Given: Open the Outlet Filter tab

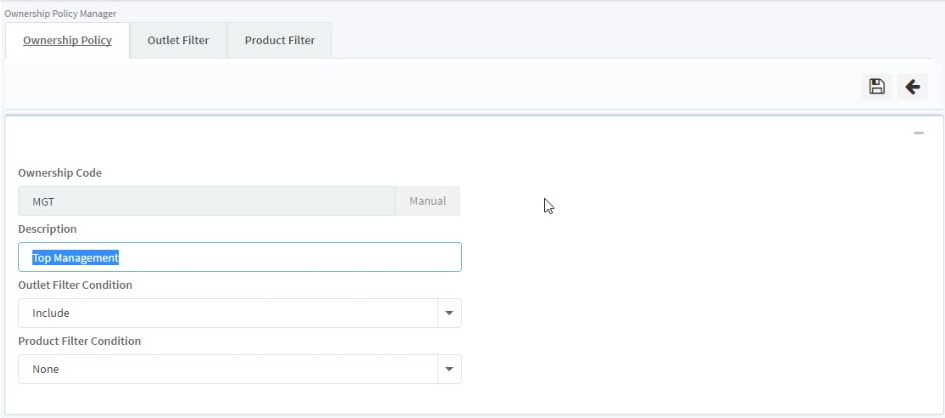Looking at the screenshot, I should click(x=178, y=41).
